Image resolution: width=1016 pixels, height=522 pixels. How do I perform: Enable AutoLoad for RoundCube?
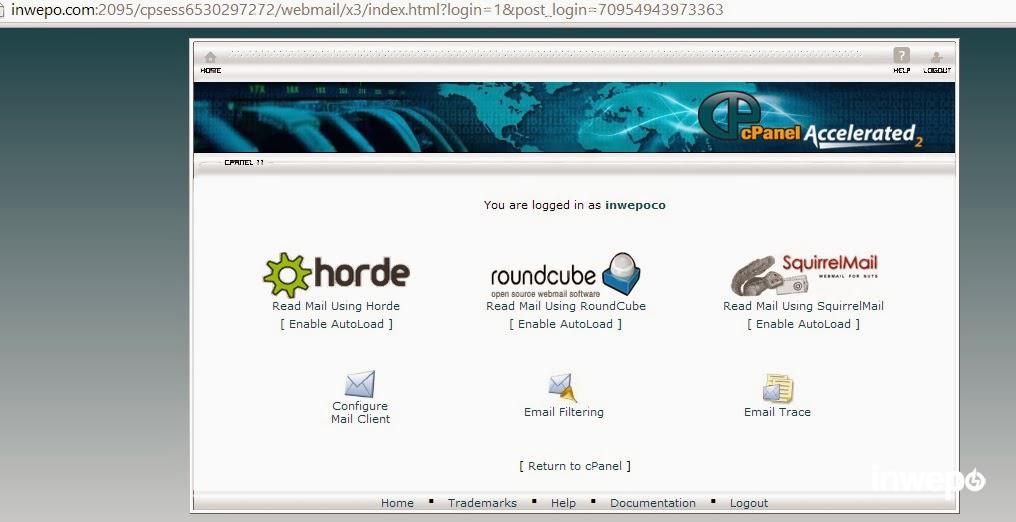coord(565,324)
